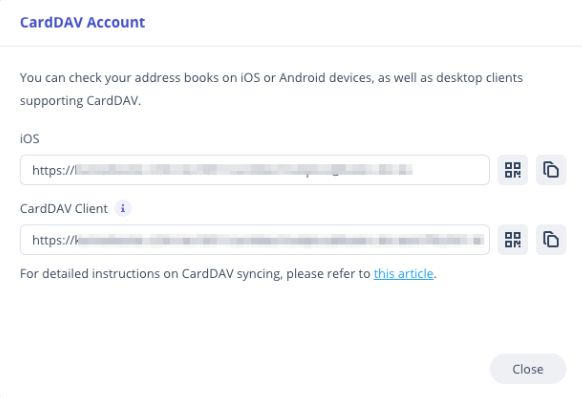Click the https:// prefix in iOS field
582x397 pixels.
click(53, 170)
